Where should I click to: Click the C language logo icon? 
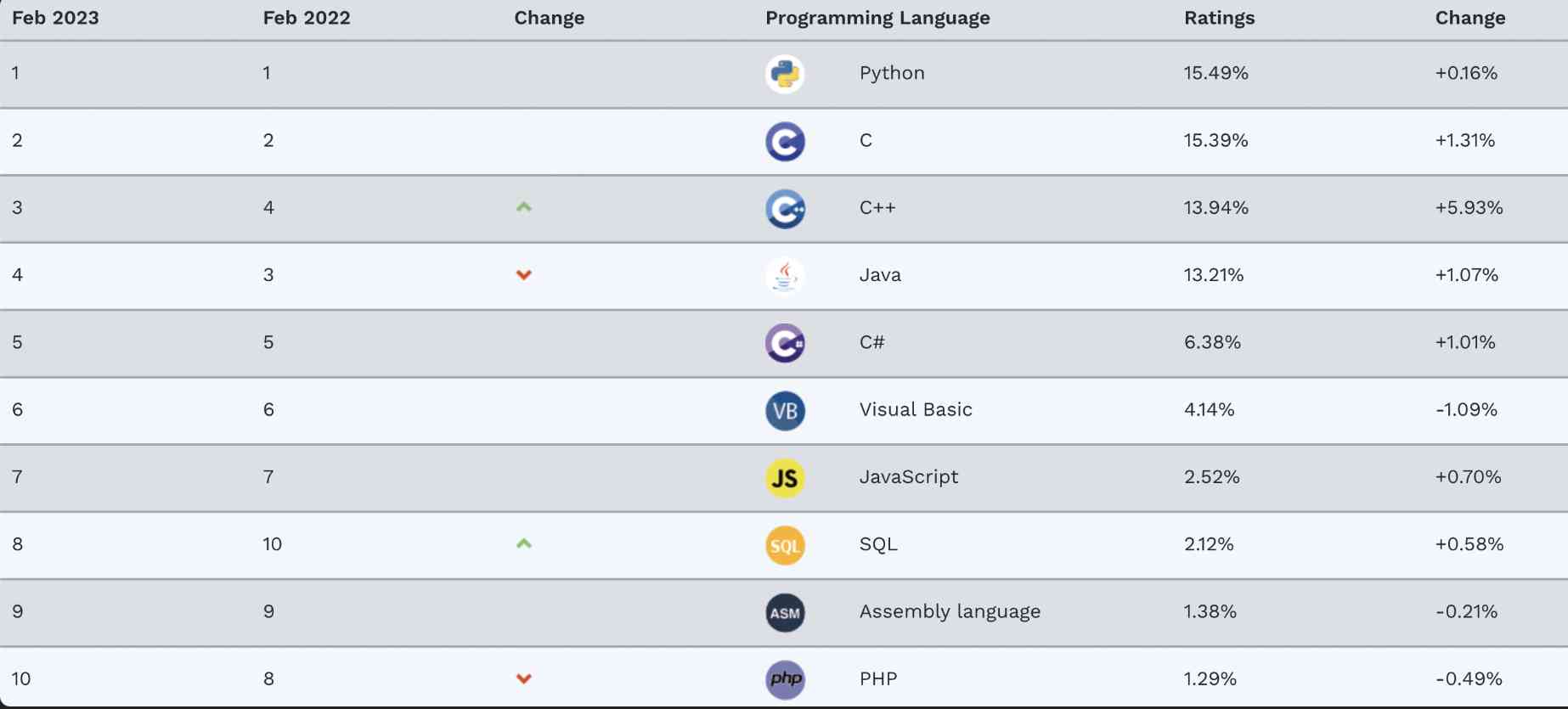(x=785, y=141)
